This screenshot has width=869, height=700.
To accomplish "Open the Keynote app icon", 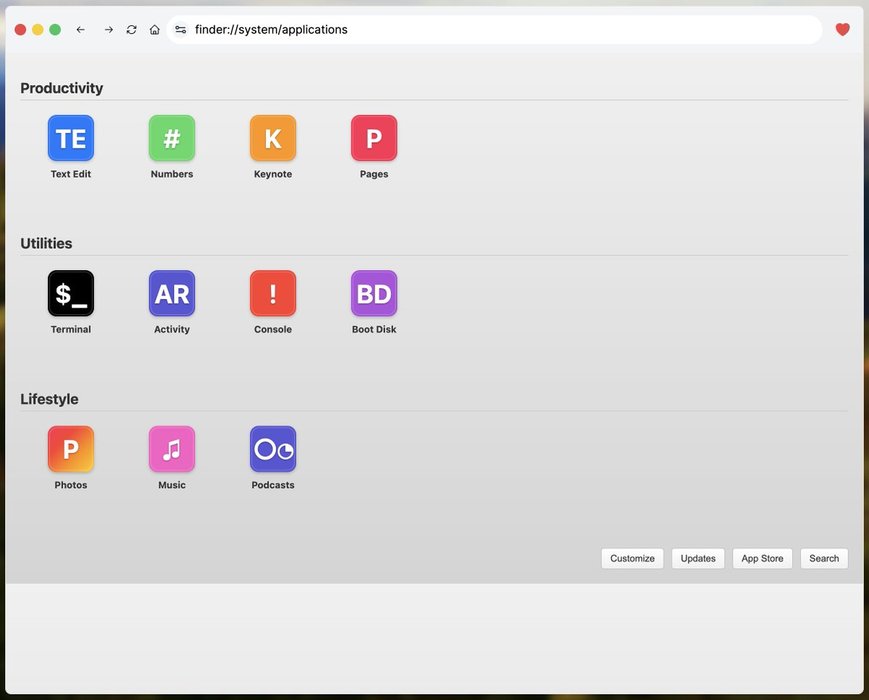I will point(273,138).
